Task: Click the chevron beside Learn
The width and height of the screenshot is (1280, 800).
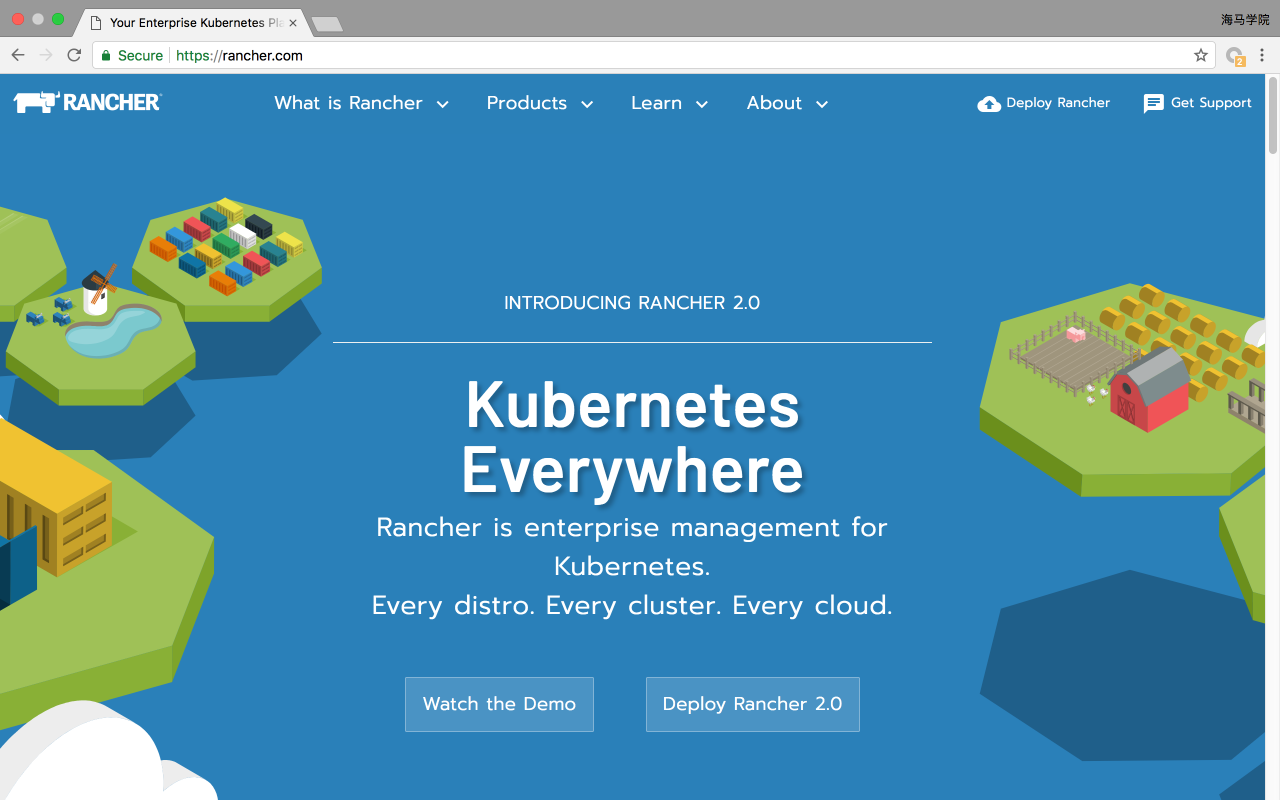Action: (702, 104)
